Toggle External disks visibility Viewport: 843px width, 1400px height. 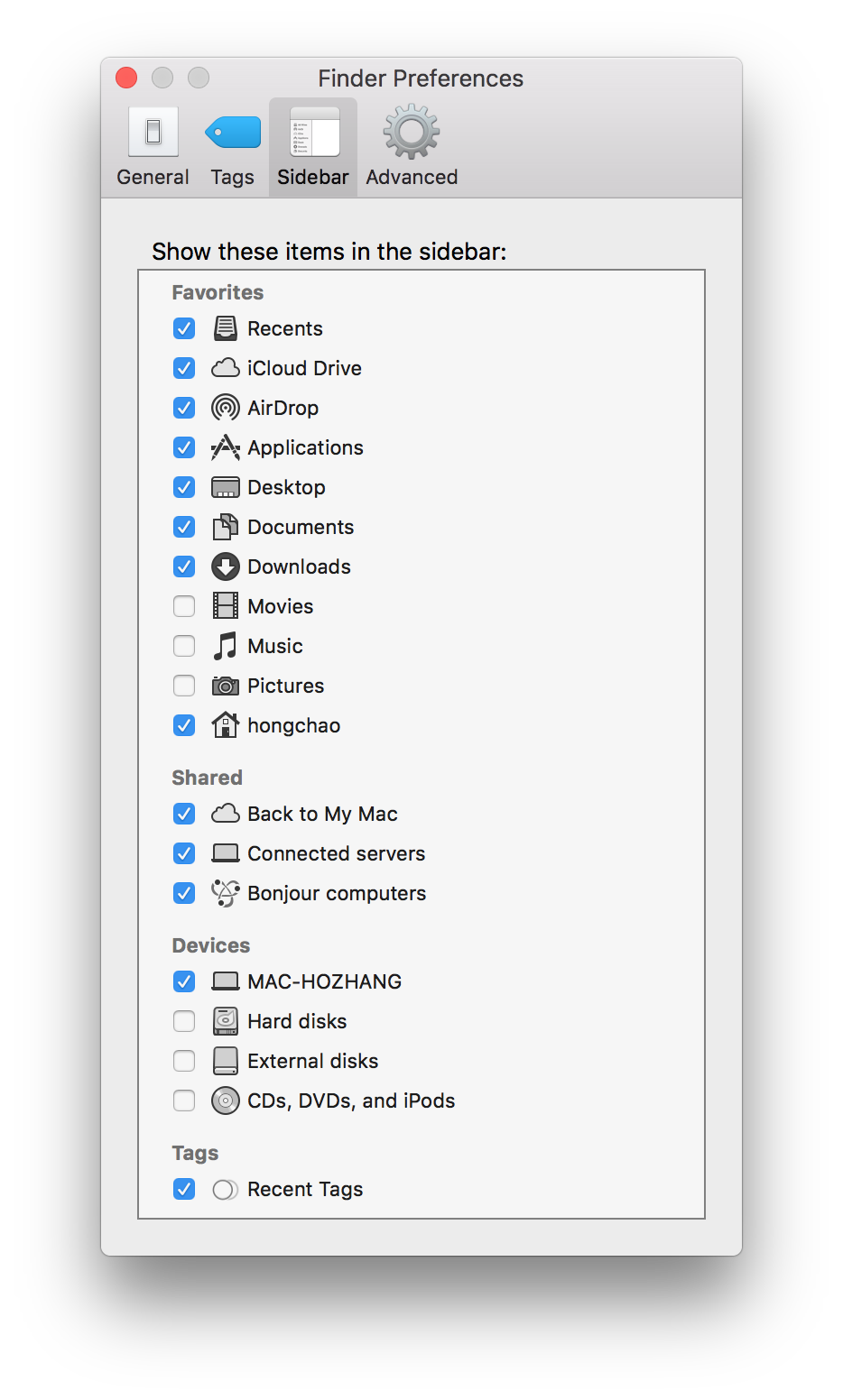(183, 1061)
